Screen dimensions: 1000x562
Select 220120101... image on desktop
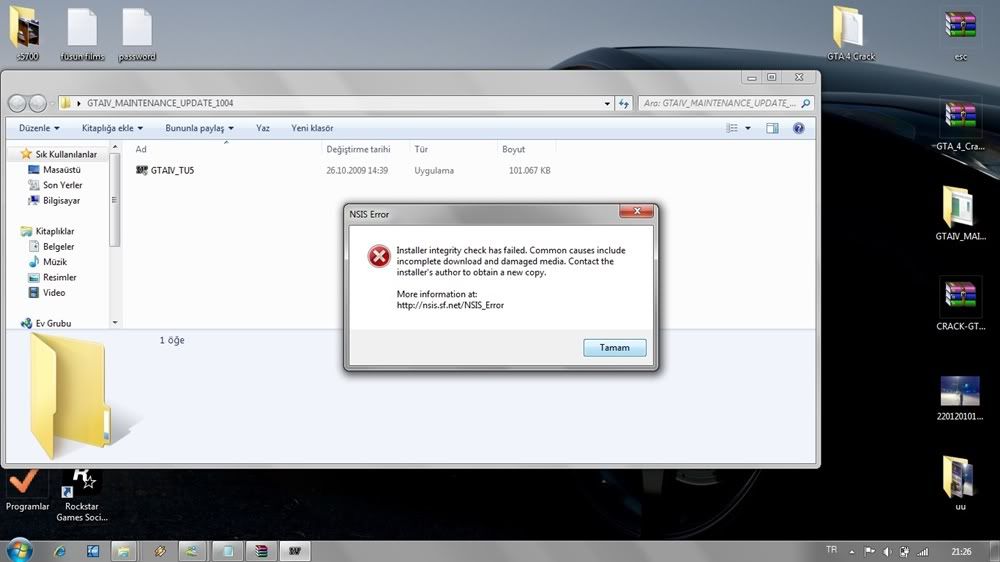960,397
